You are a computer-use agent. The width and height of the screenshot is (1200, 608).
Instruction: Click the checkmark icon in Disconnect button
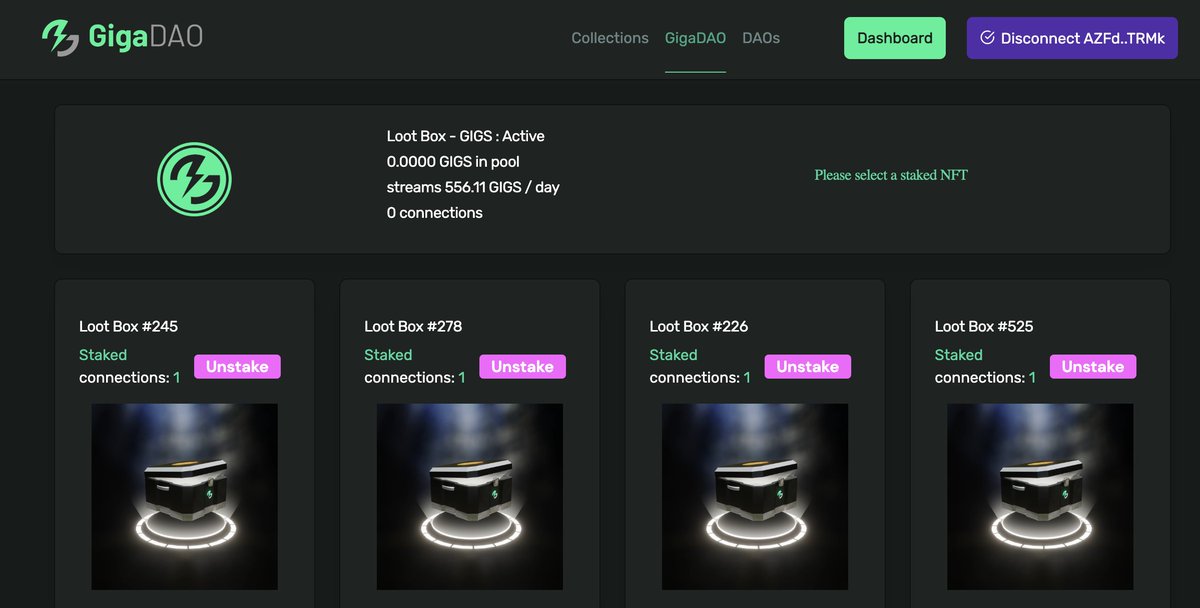987,38
